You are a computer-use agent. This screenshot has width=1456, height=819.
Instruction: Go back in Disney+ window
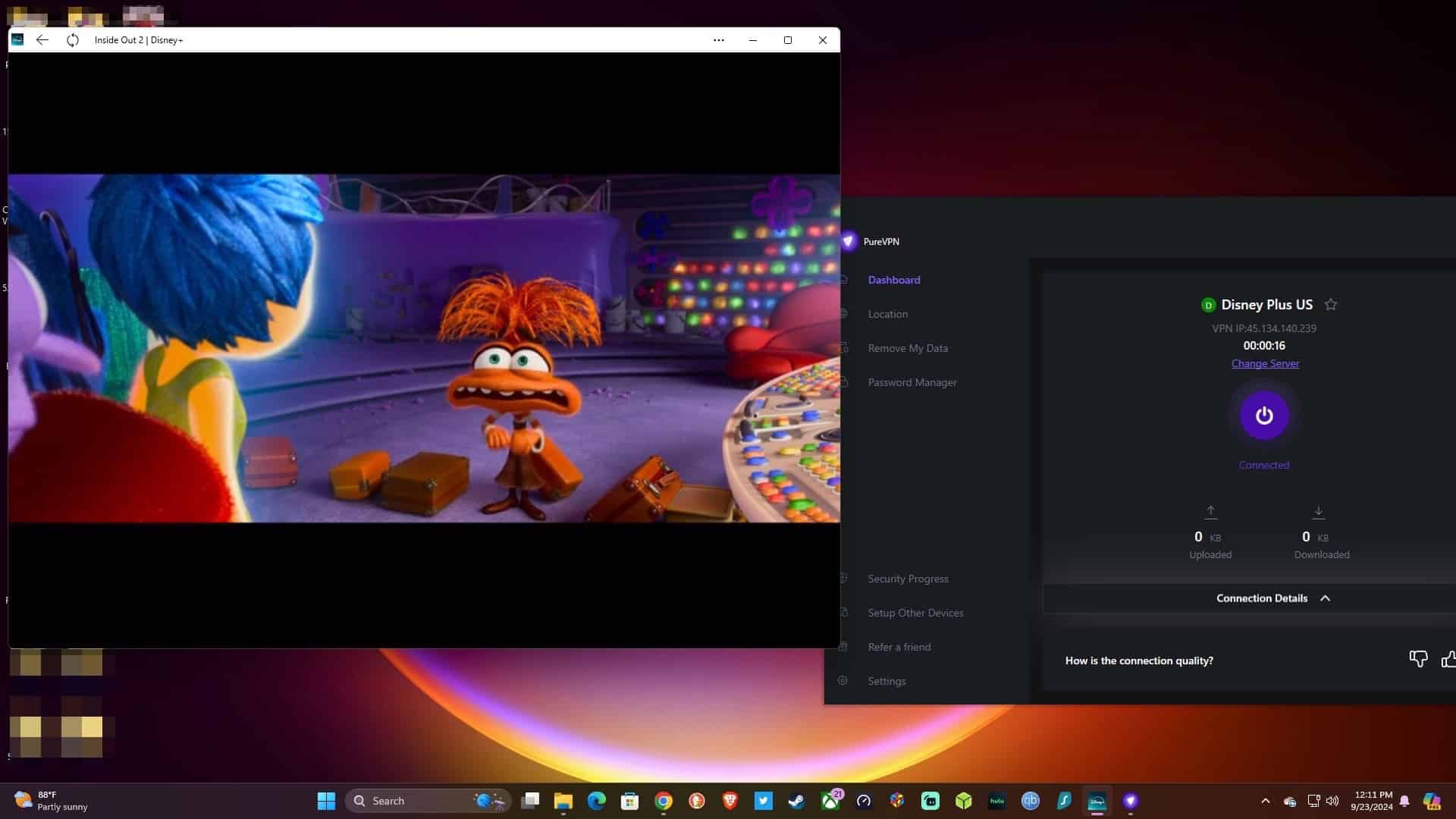(x=42, y=40)
